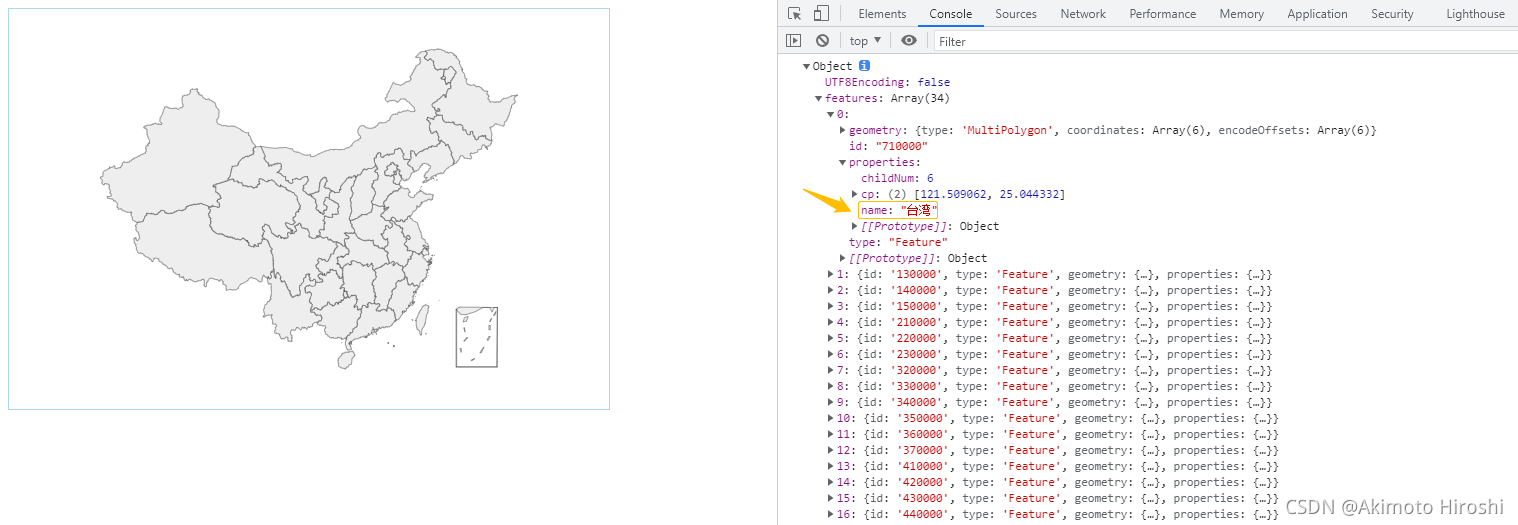Show the console sidebar icon
The width and height of the screenshot is (1518, 525).
(793, 41)
